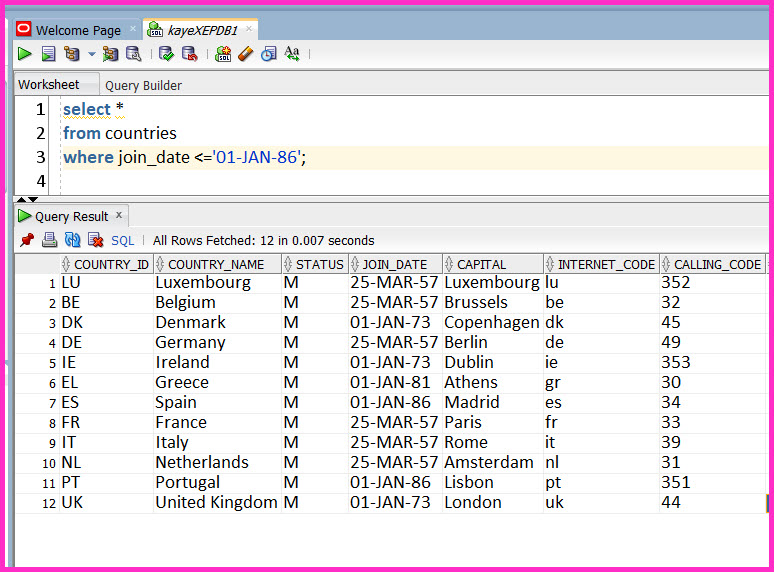Close the kayeXEPDB1 tab
This screenshot has width=774, height=572.
click(249, 29)
